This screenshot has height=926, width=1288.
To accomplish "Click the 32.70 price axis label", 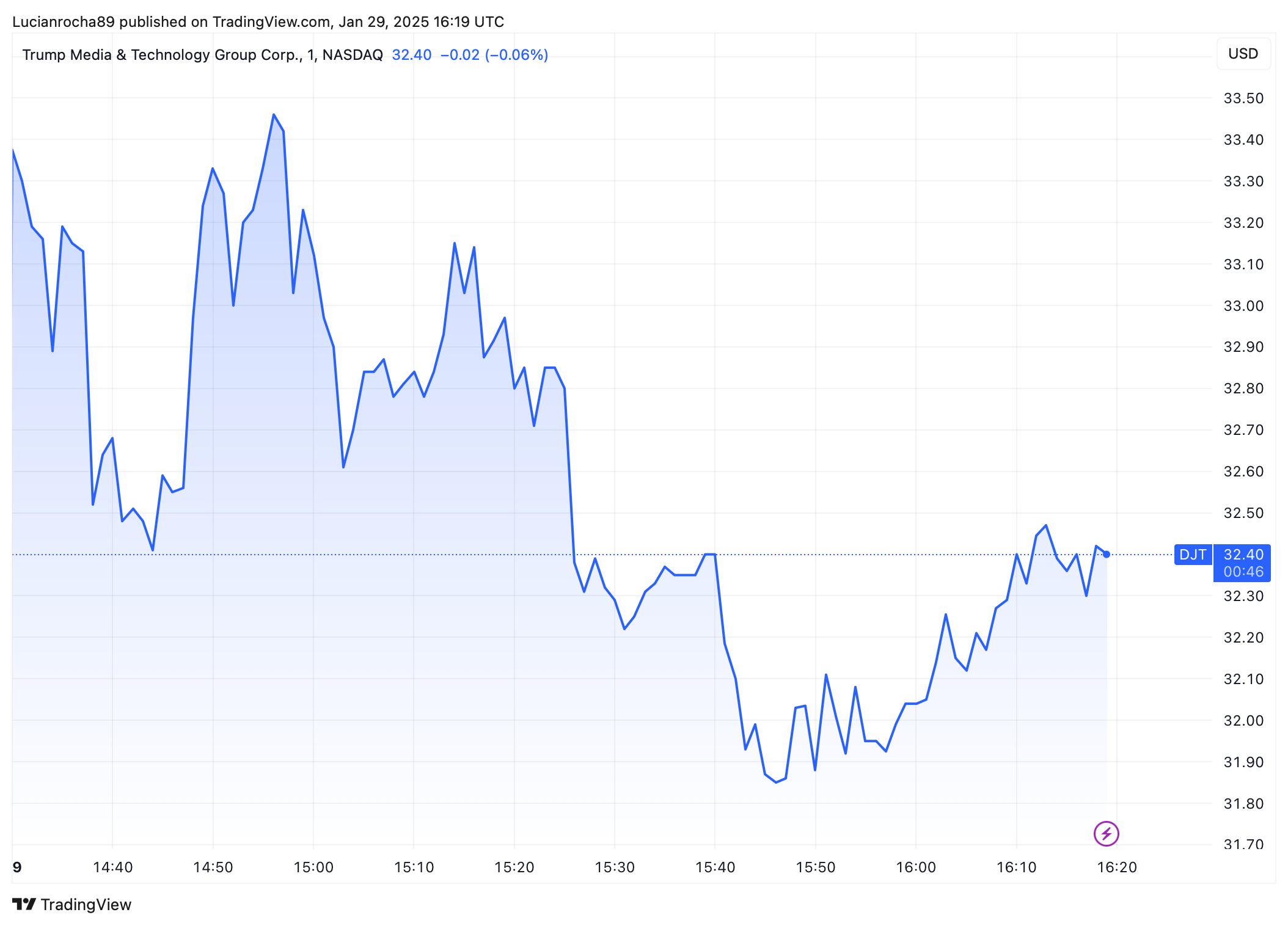I will point(1243,430).
